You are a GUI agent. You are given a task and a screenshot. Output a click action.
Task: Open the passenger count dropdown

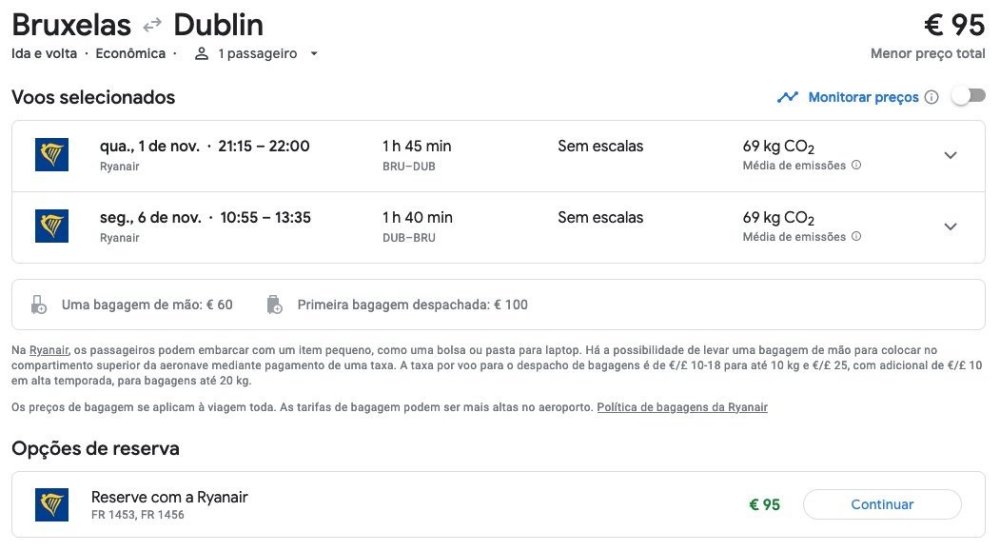coord(313,54)
